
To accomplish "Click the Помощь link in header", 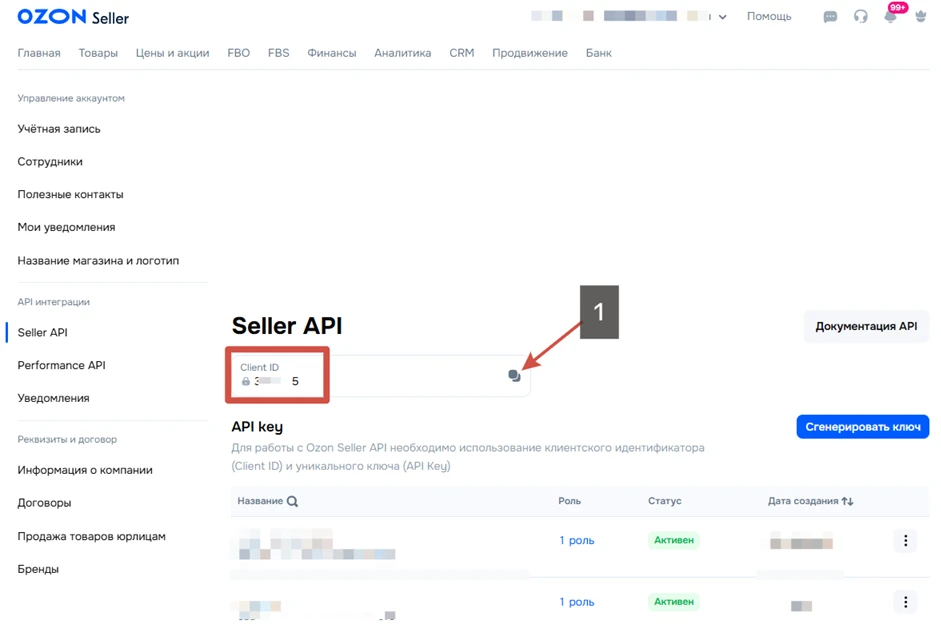I will click(768, 17).
